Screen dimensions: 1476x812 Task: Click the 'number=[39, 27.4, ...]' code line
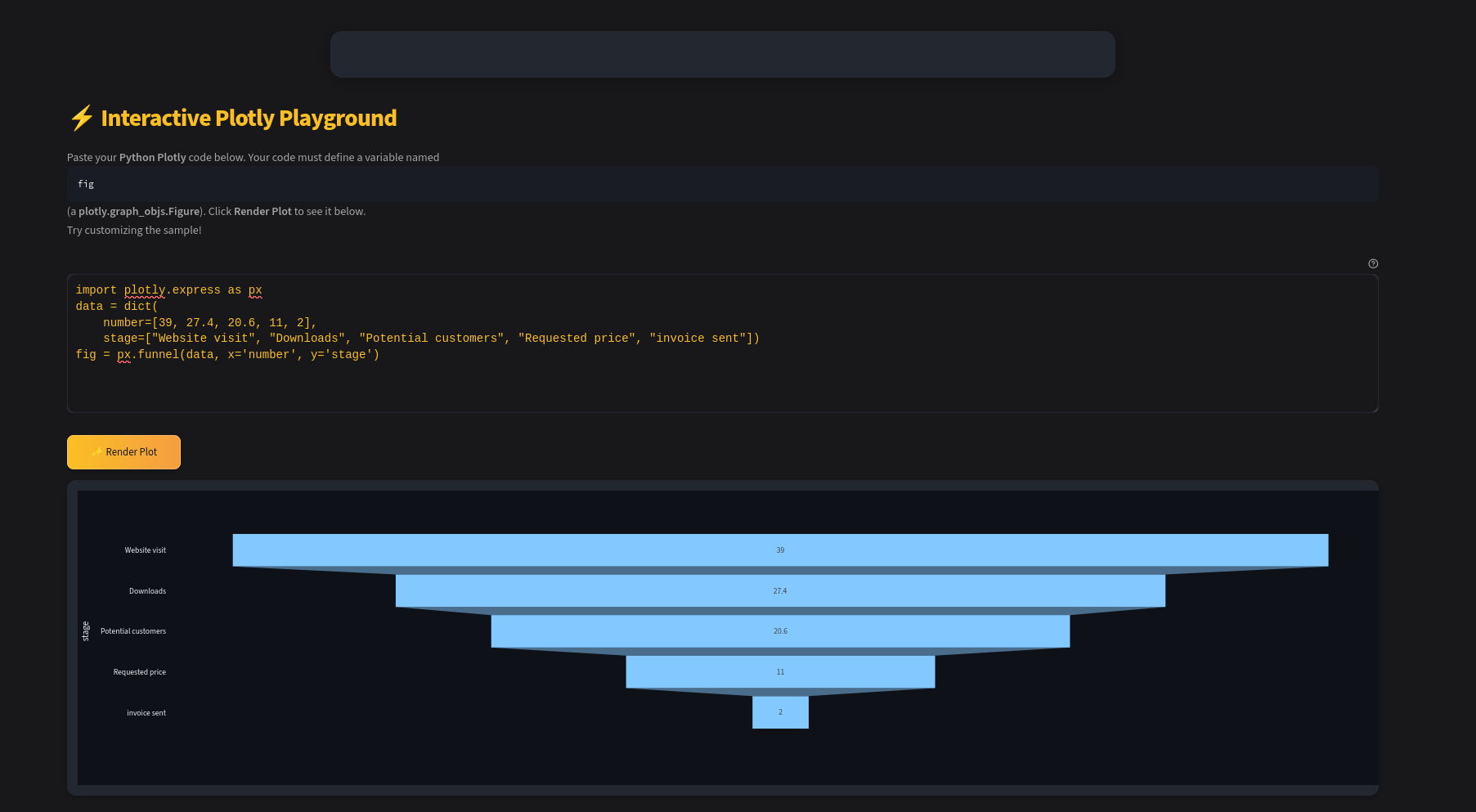pyautogui.click(x=209, y=323)
